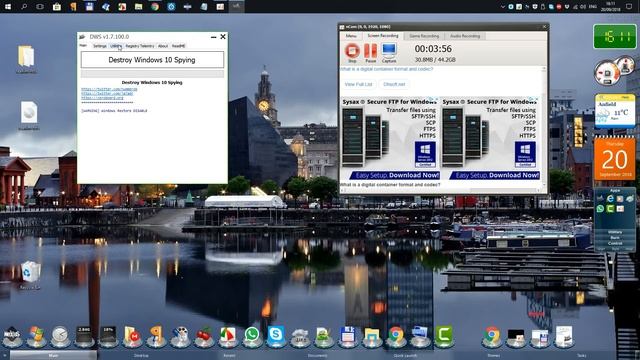Open the ReadME tab in DWS
The width and height of the screenshot is (640, 360).
[178, 46]
